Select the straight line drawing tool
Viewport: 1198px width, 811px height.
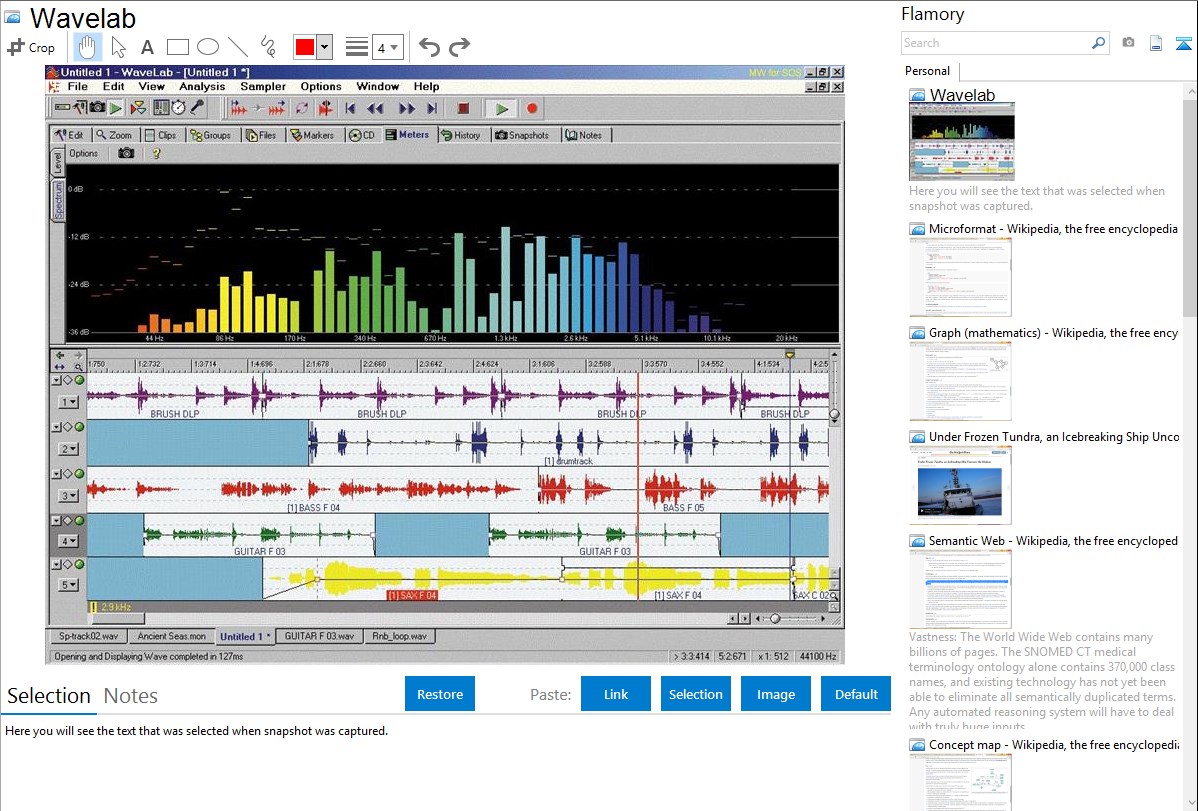(x=238, y=47)
